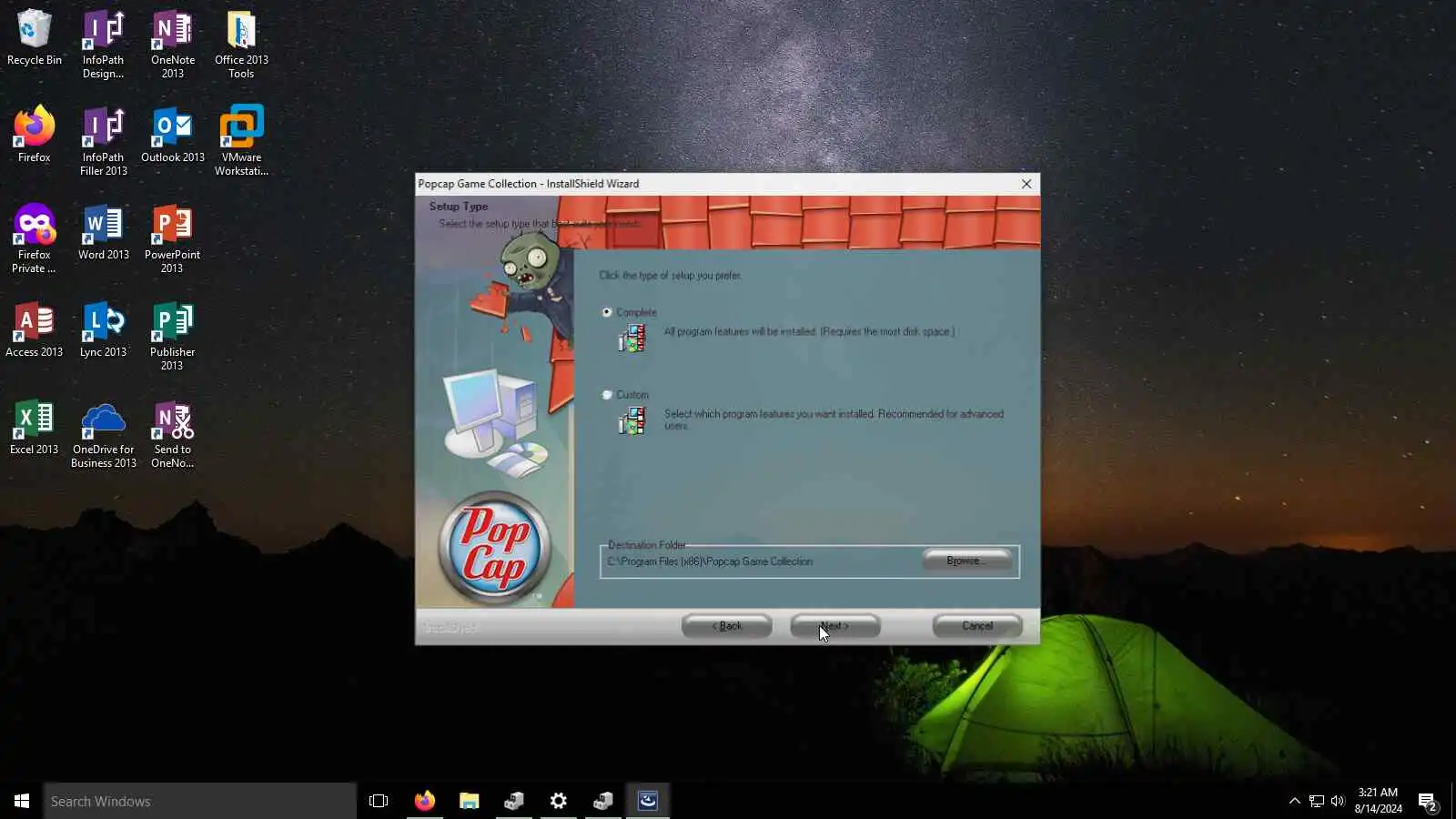Screen dimensions: 1456x819
Task: Proceed with the Next button
Action: (834, 626)
